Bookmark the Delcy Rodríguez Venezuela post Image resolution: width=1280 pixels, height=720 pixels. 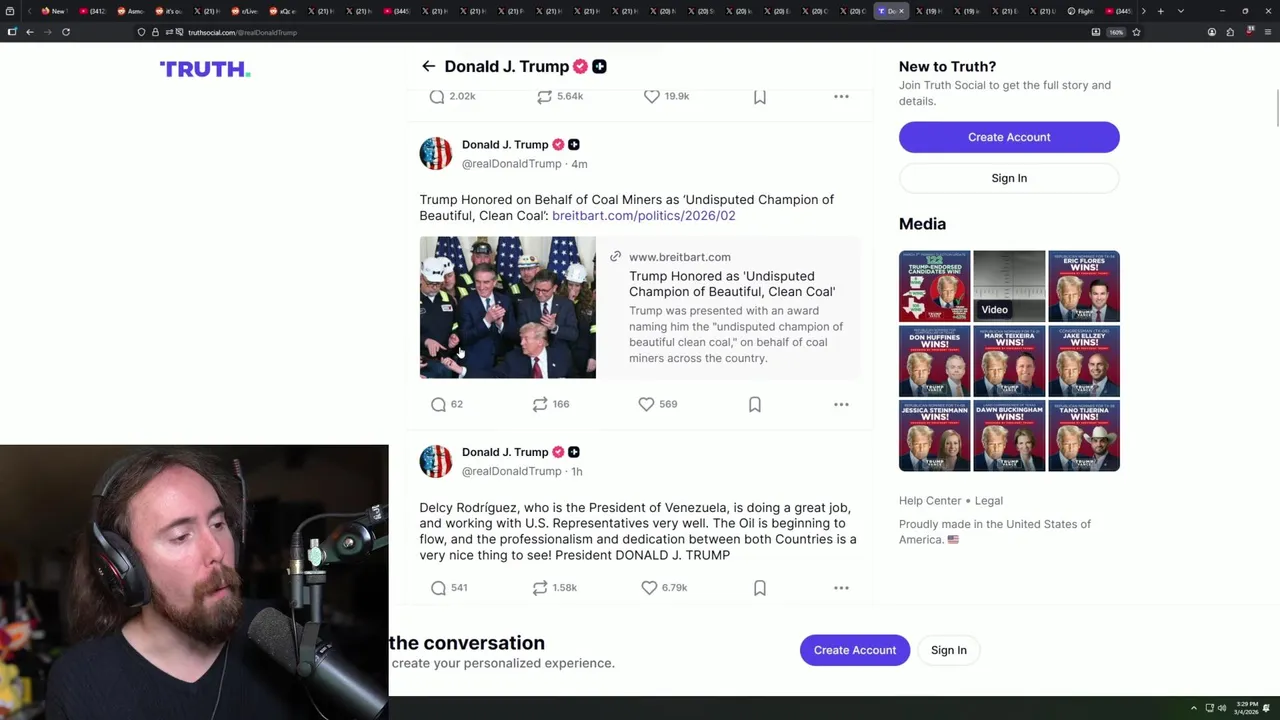tap(760, 588)
